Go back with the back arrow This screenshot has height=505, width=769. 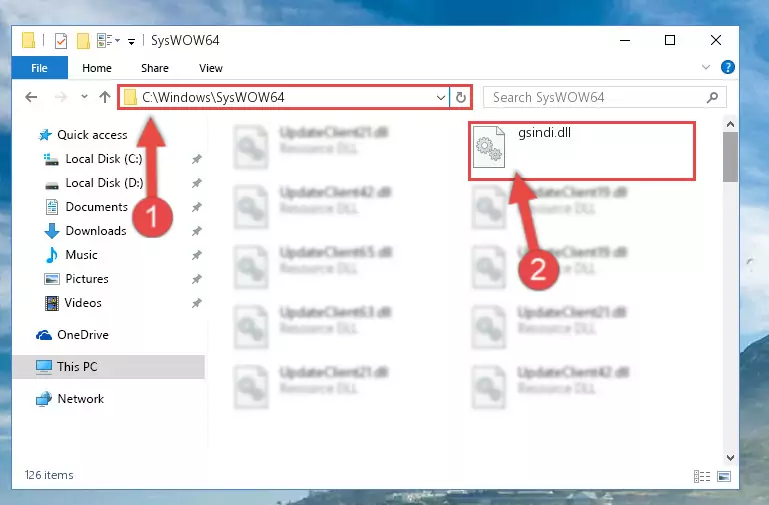31,97
